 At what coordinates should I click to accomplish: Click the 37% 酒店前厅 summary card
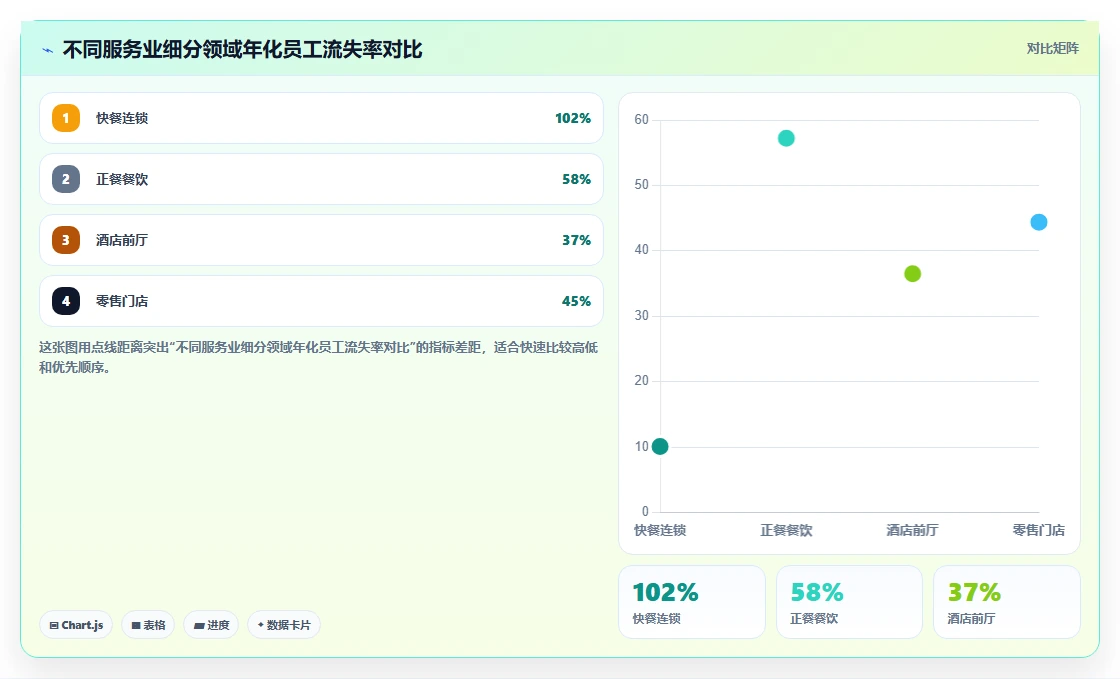pos(1006,602)
